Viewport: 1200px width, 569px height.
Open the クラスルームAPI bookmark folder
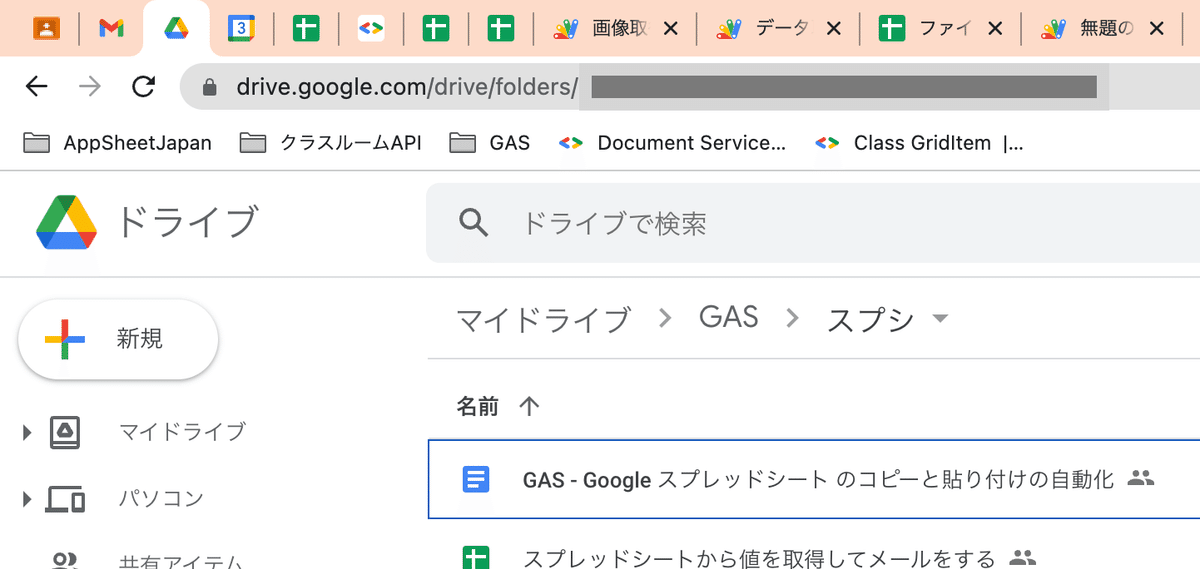pos(331,143)
